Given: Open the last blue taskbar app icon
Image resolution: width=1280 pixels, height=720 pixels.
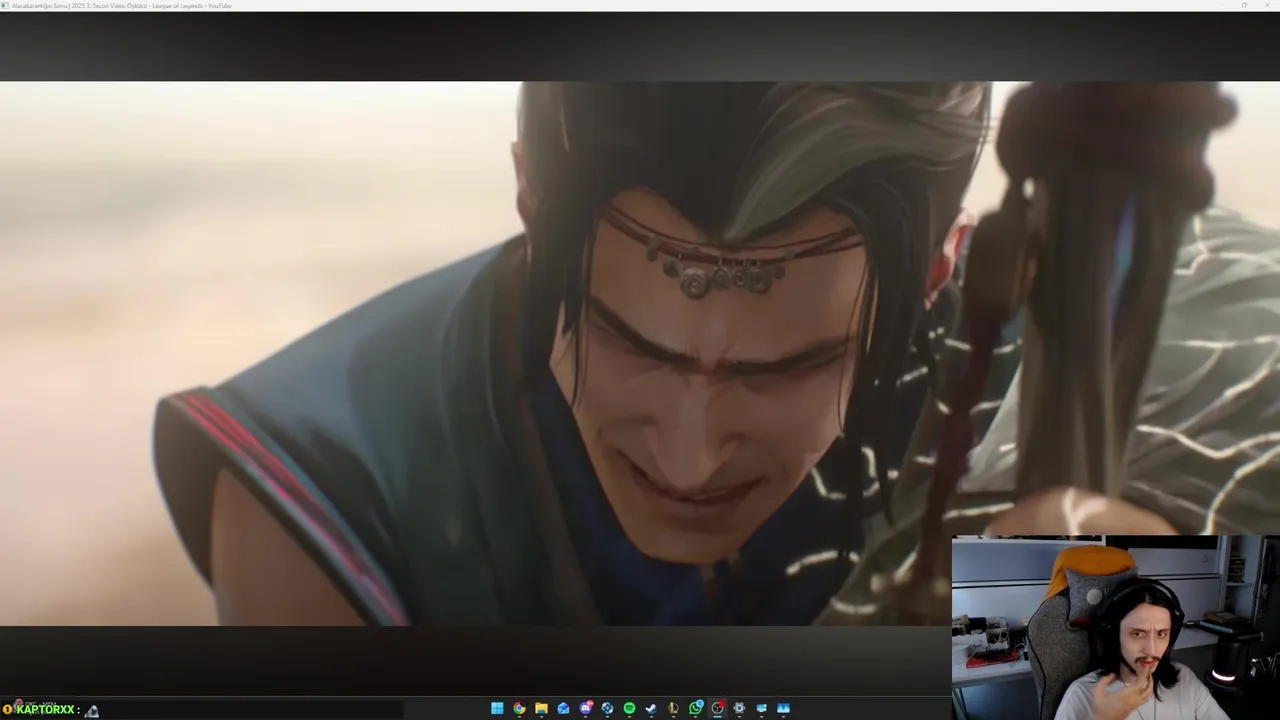Looking at the screenshot, I should [x=783, y=708].
